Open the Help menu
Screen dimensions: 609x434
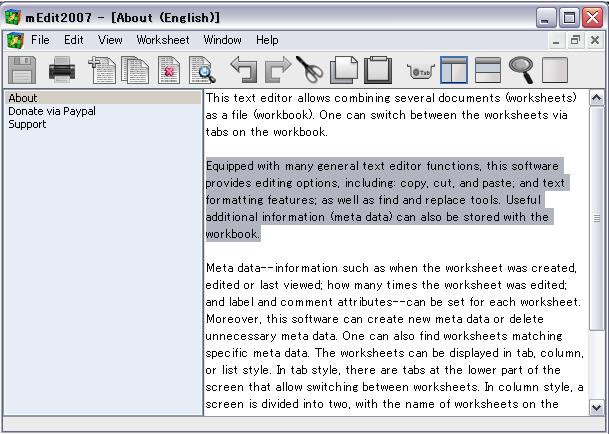[x=267, y=40]
